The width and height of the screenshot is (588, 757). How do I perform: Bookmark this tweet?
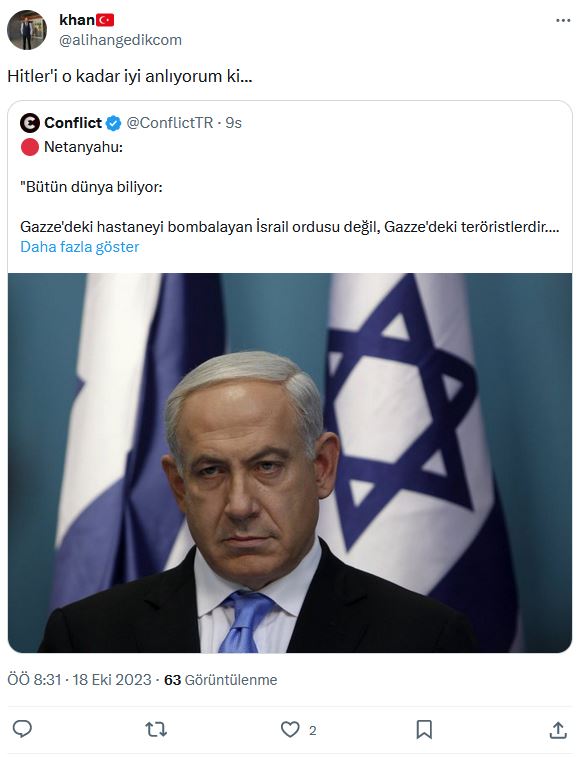(x=424, y=729)
